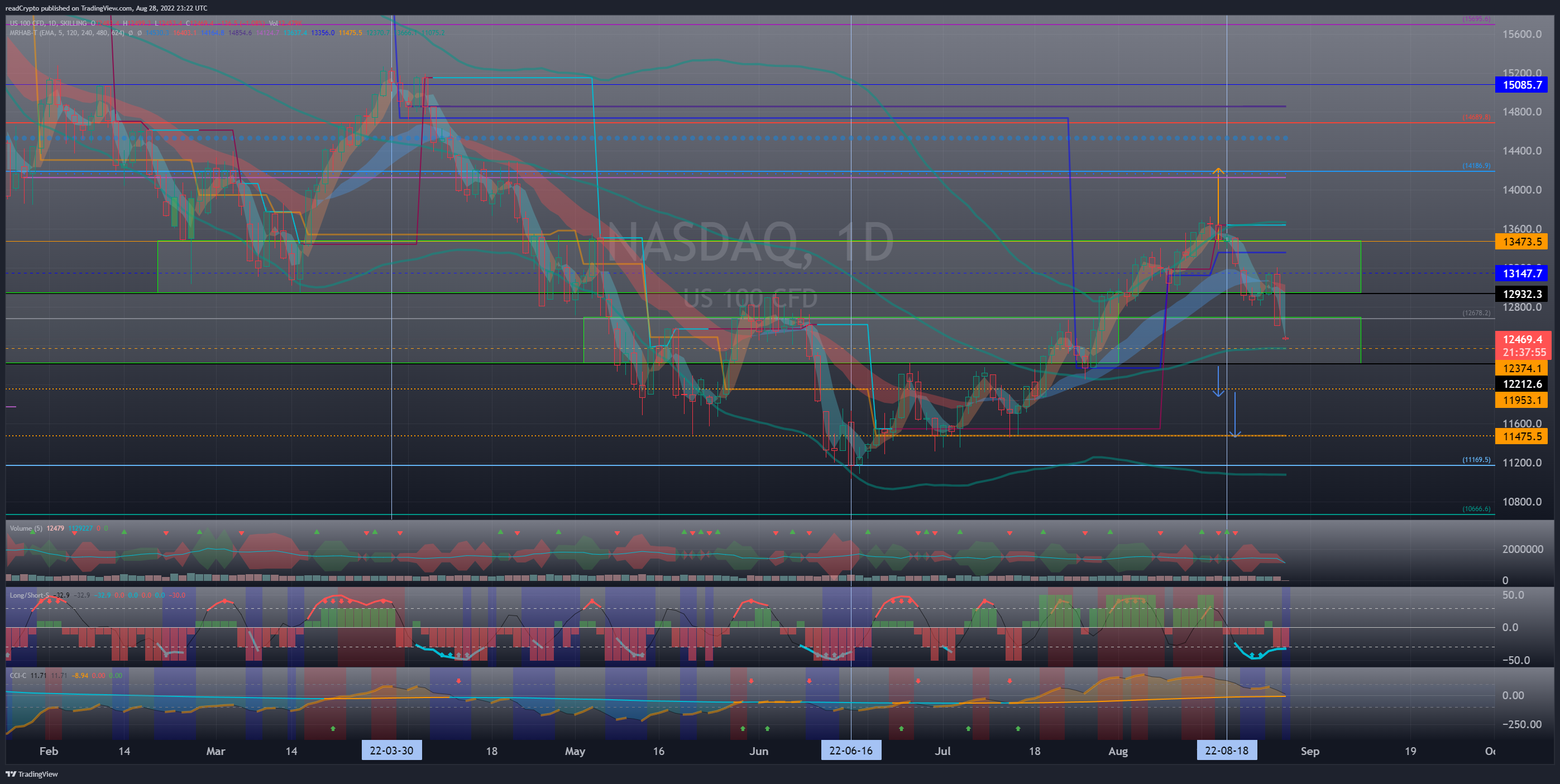This screenshot has width=1560, height=784.
Task: Click the Jun label on time axis
Action: (759, 751)
